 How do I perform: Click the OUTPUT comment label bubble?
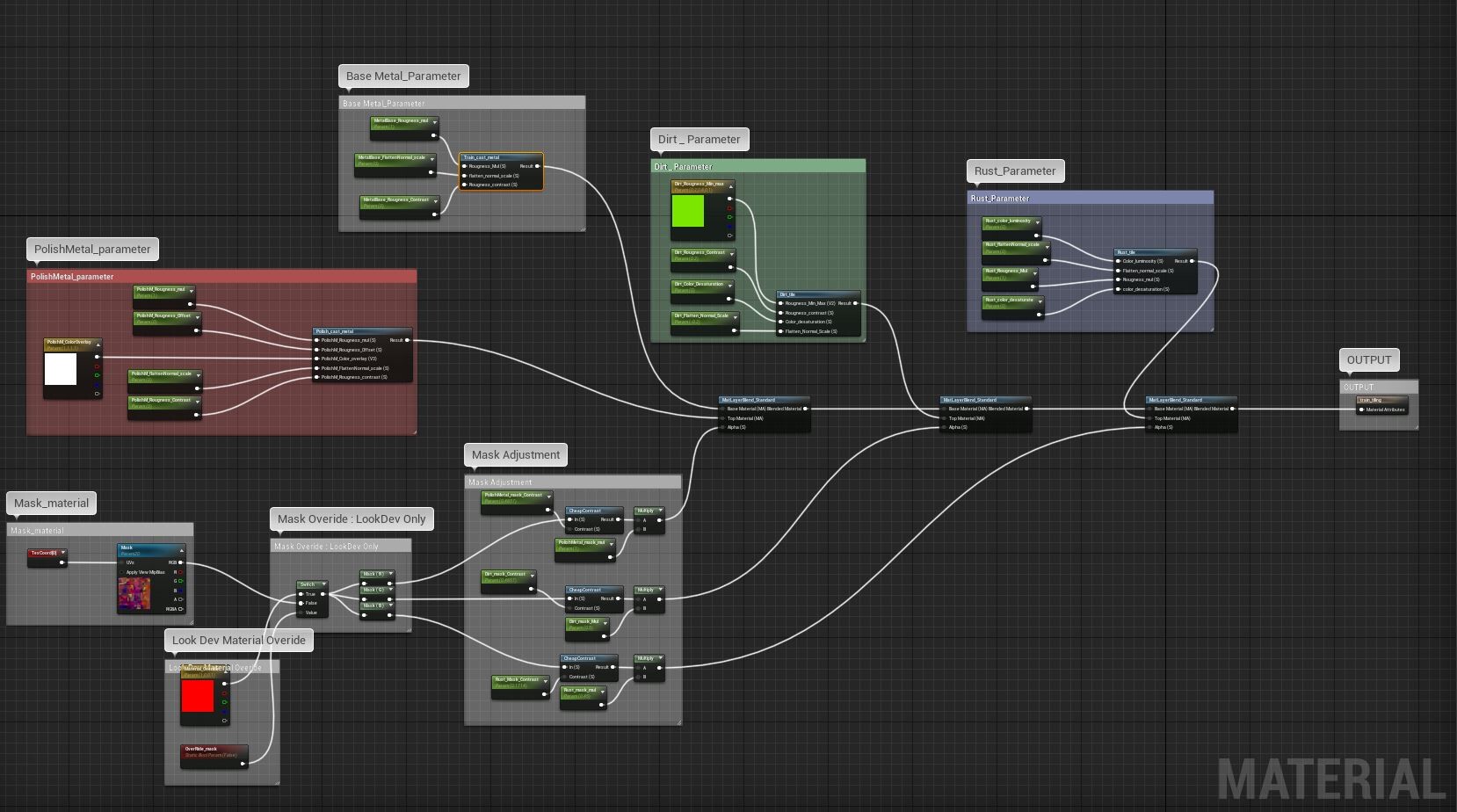click(x=1368, y=360)
